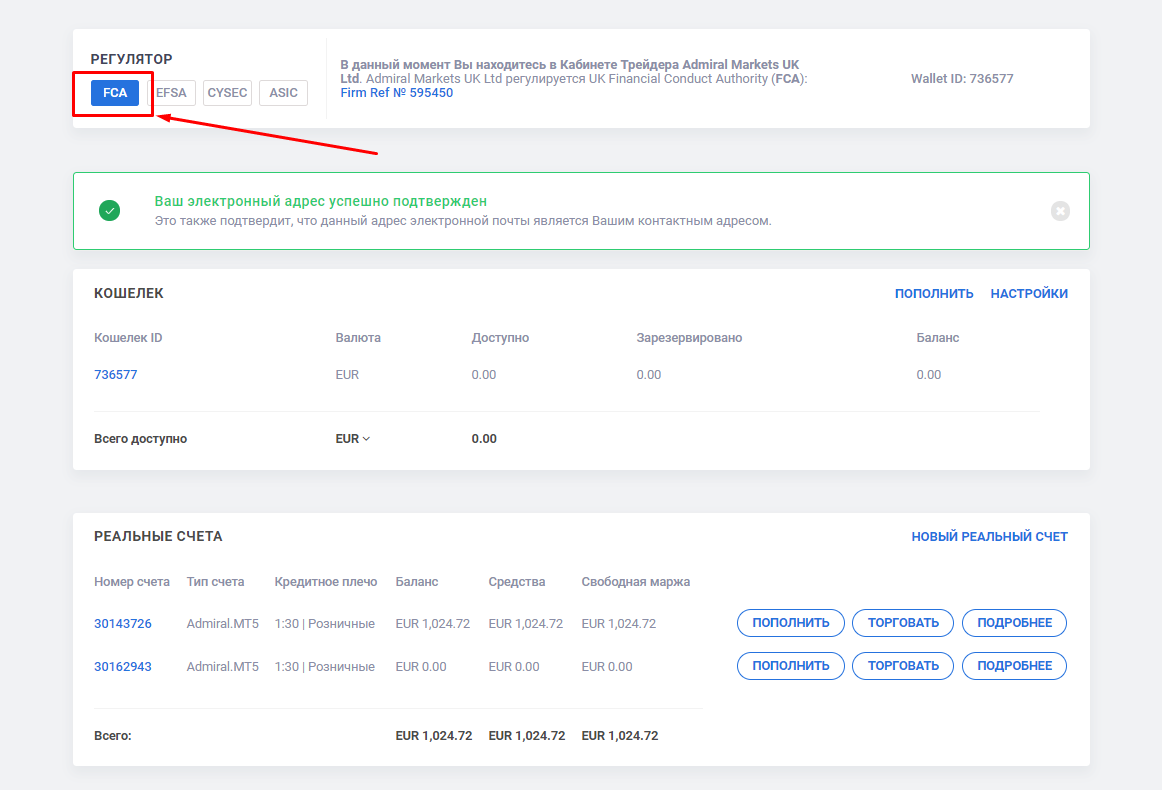Click the Всего доступно label
Image resolution: width=1162 pixels, height=790 pixels.
(x=140, y=439)
